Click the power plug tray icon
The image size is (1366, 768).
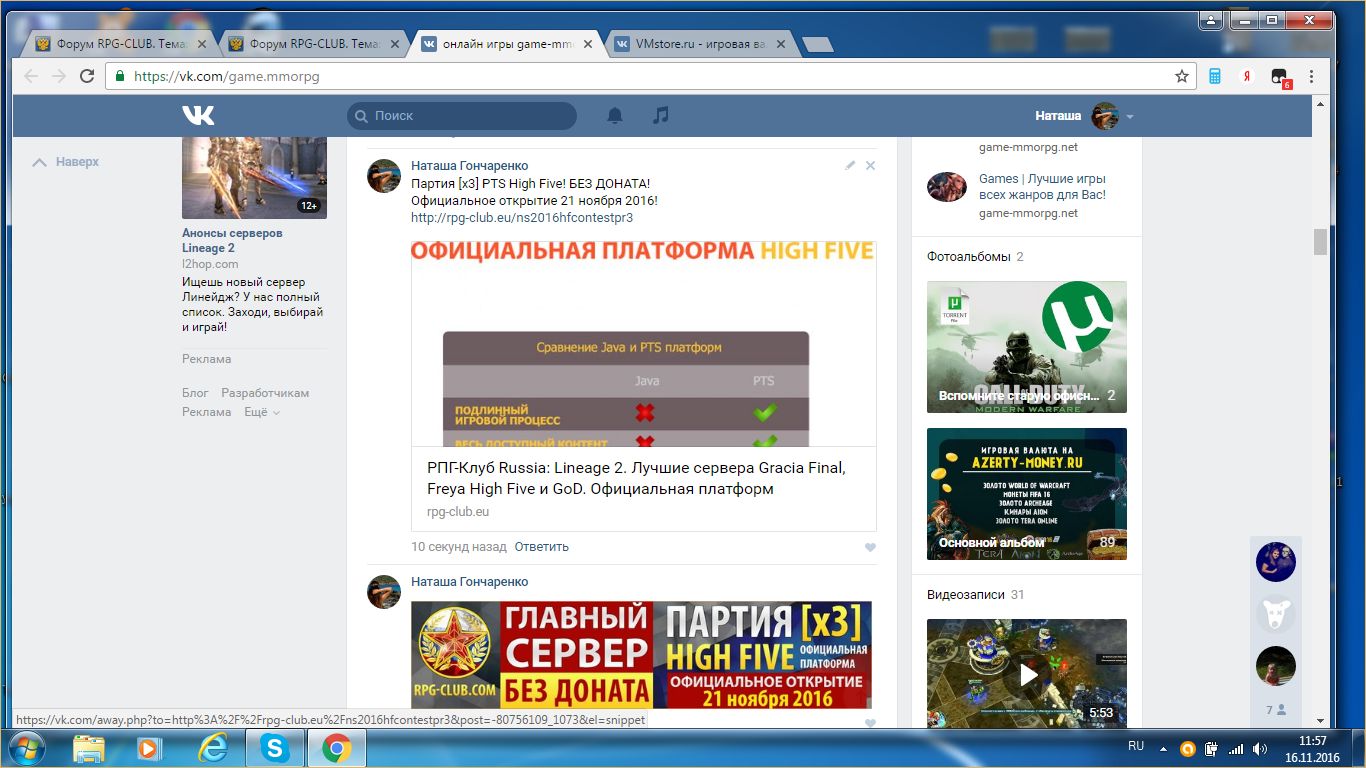click(x=1212, y=748)
